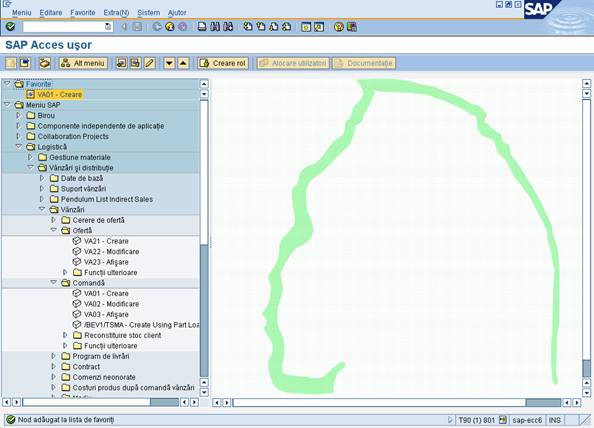The width and height of the screenshot is (594, 428).
Task: Open the Favorite menu
Action: tap(83, 12)
